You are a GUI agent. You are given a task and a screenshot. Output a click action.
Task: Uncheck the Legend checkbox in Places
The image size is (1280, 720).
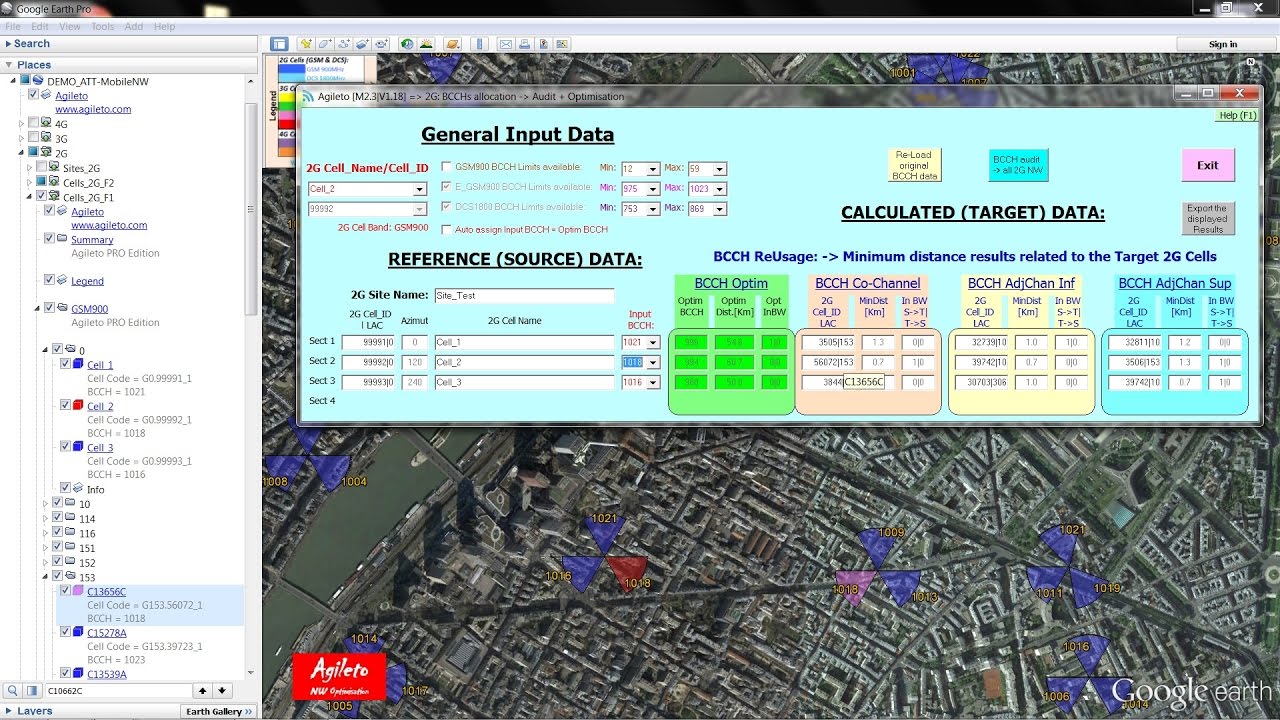tap(49, 280)
